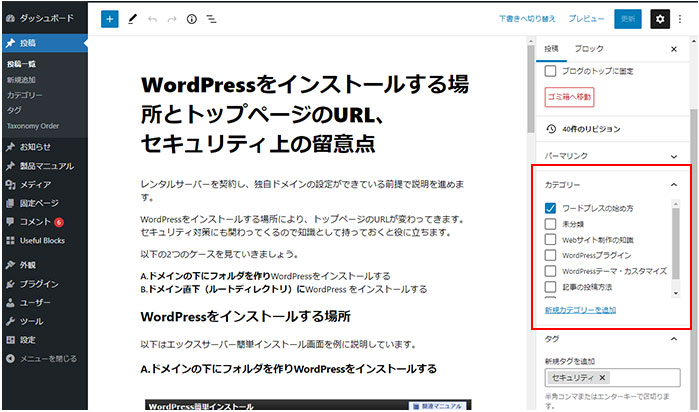The image size is (699, 412).
Task: Open 製品マニュアル in the sidebar
Action: coord(45,166)
